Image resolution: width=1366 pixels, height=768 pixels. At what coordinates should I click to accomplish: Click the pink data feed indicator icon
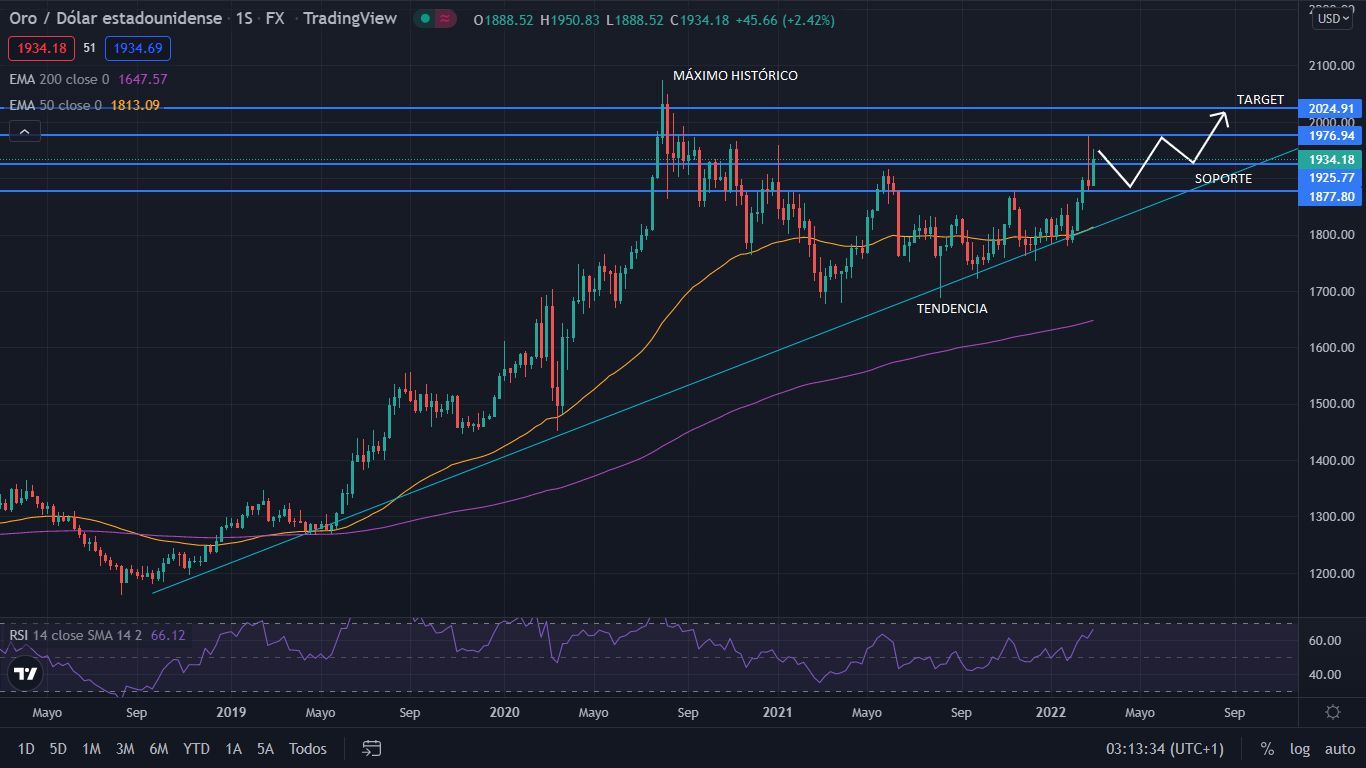coord(446,19)
